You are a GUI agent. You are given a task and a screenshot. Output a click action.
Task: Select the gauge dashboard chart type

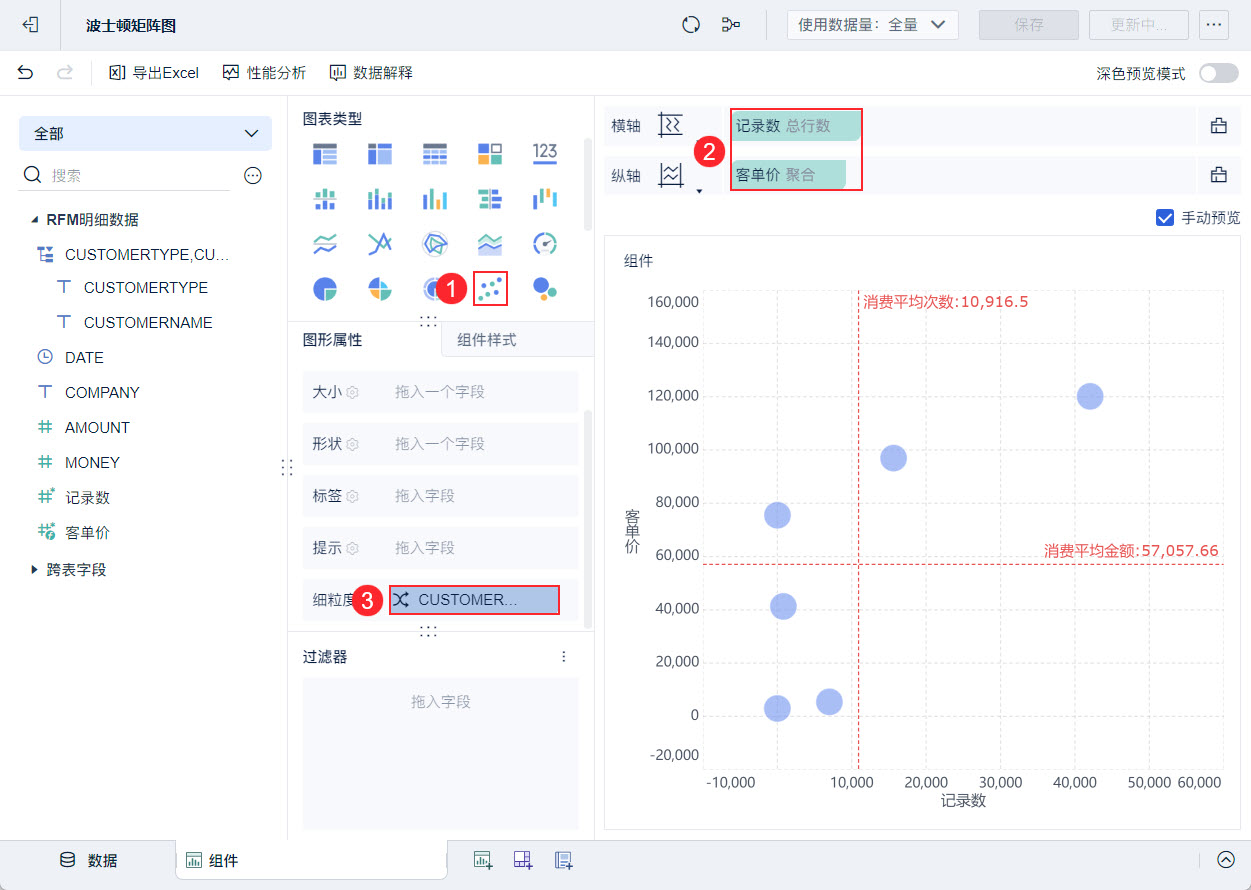[545, 243]
